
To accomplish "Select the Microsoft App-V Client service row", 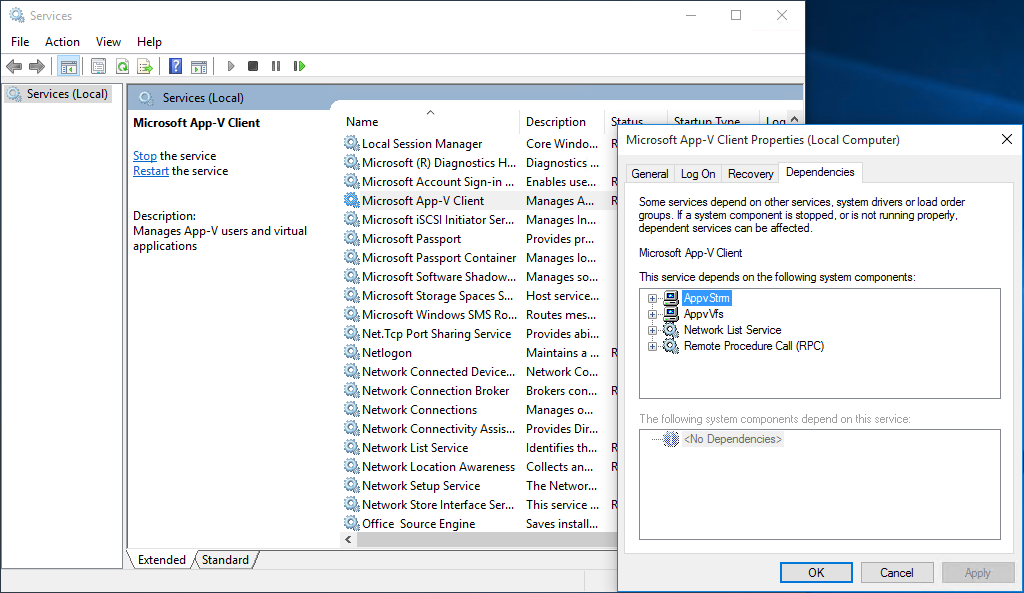I will click(x=479, y=200).
